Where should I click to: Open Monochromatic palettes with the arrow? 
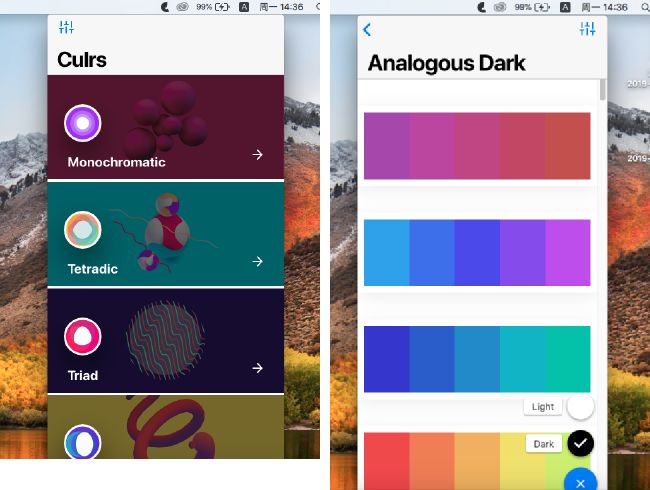(x=257, y=155)
